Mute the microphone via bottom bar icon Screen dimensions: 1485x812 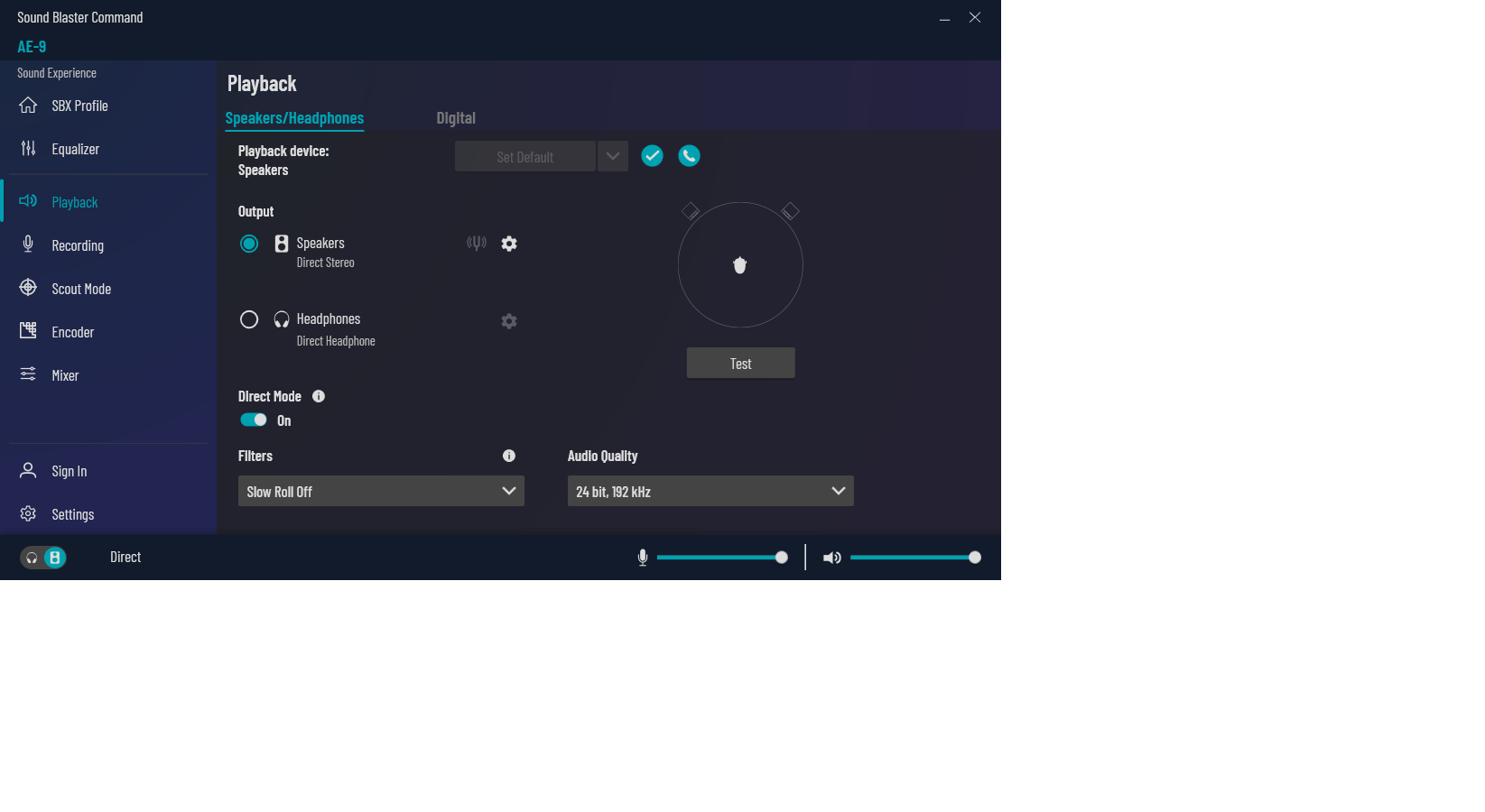(x=643, y=558)
